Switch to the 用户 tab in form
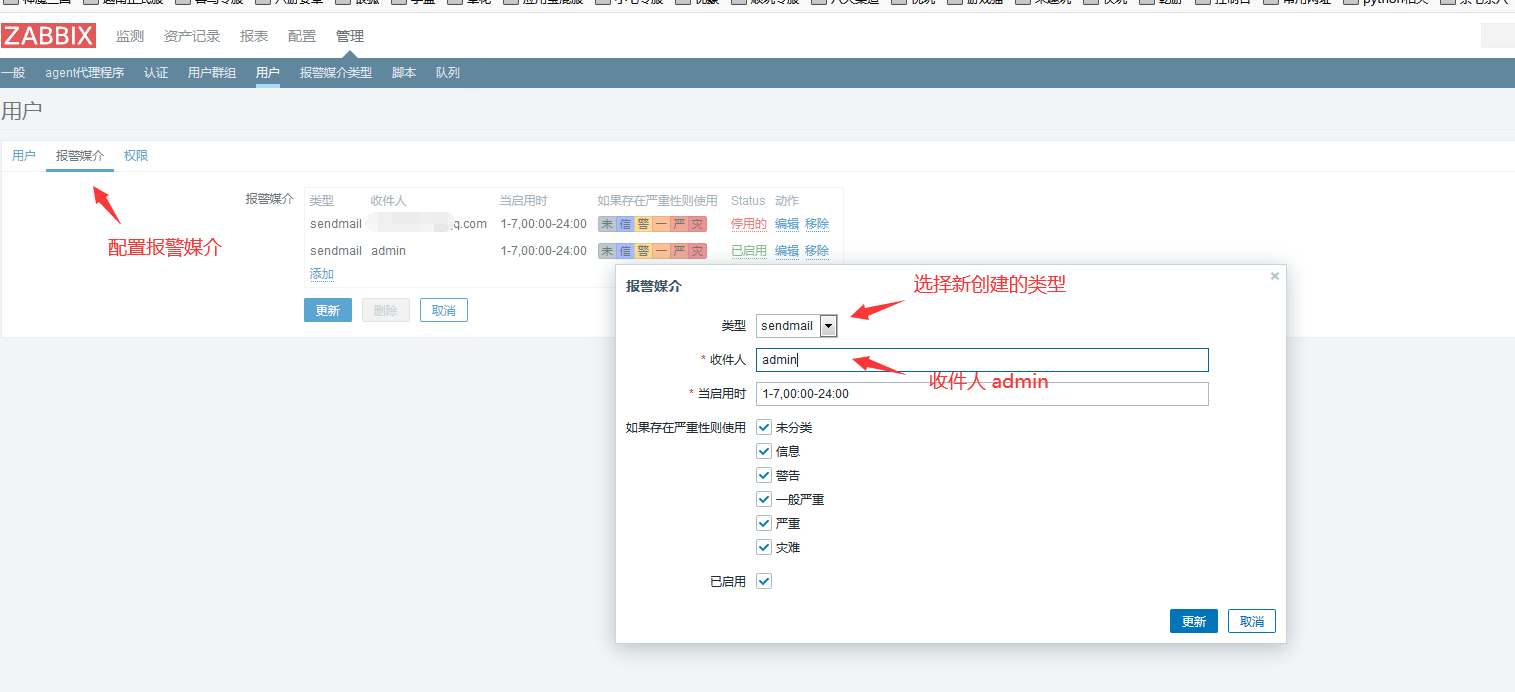 (x=23, y=156)
